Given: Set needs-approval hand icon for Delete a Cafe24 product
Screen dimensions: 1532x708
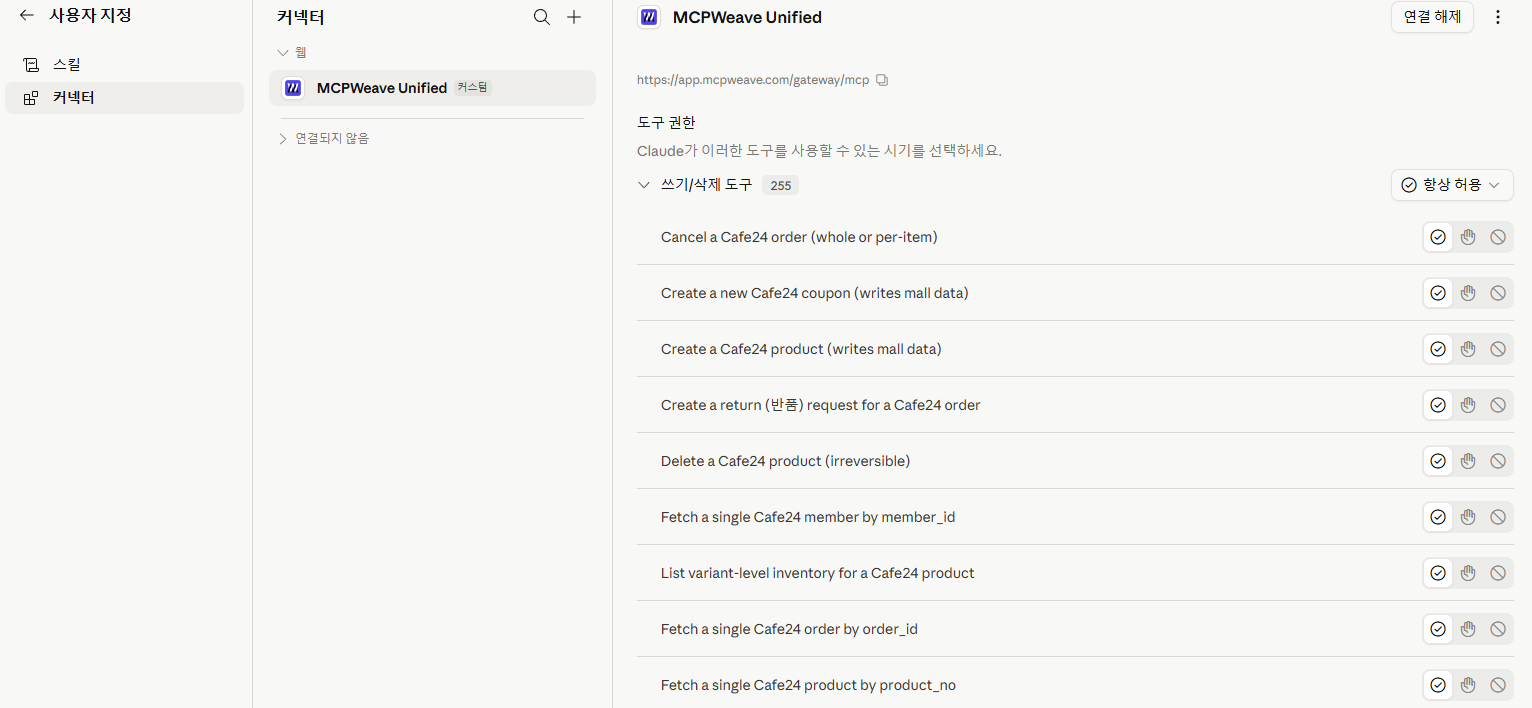Looking at the screenshot, I should tap(1468, 461).
